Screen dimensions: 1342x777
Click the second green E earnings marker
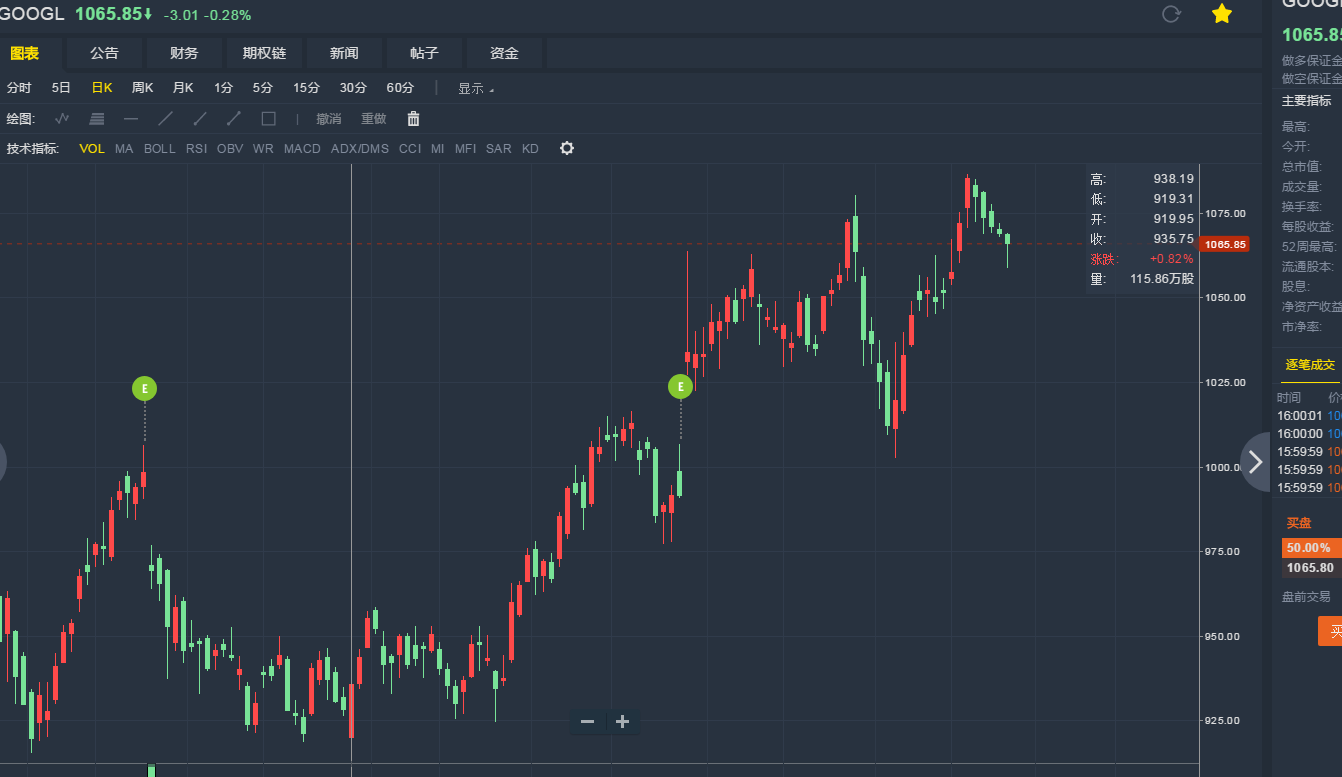pos(680,387)
